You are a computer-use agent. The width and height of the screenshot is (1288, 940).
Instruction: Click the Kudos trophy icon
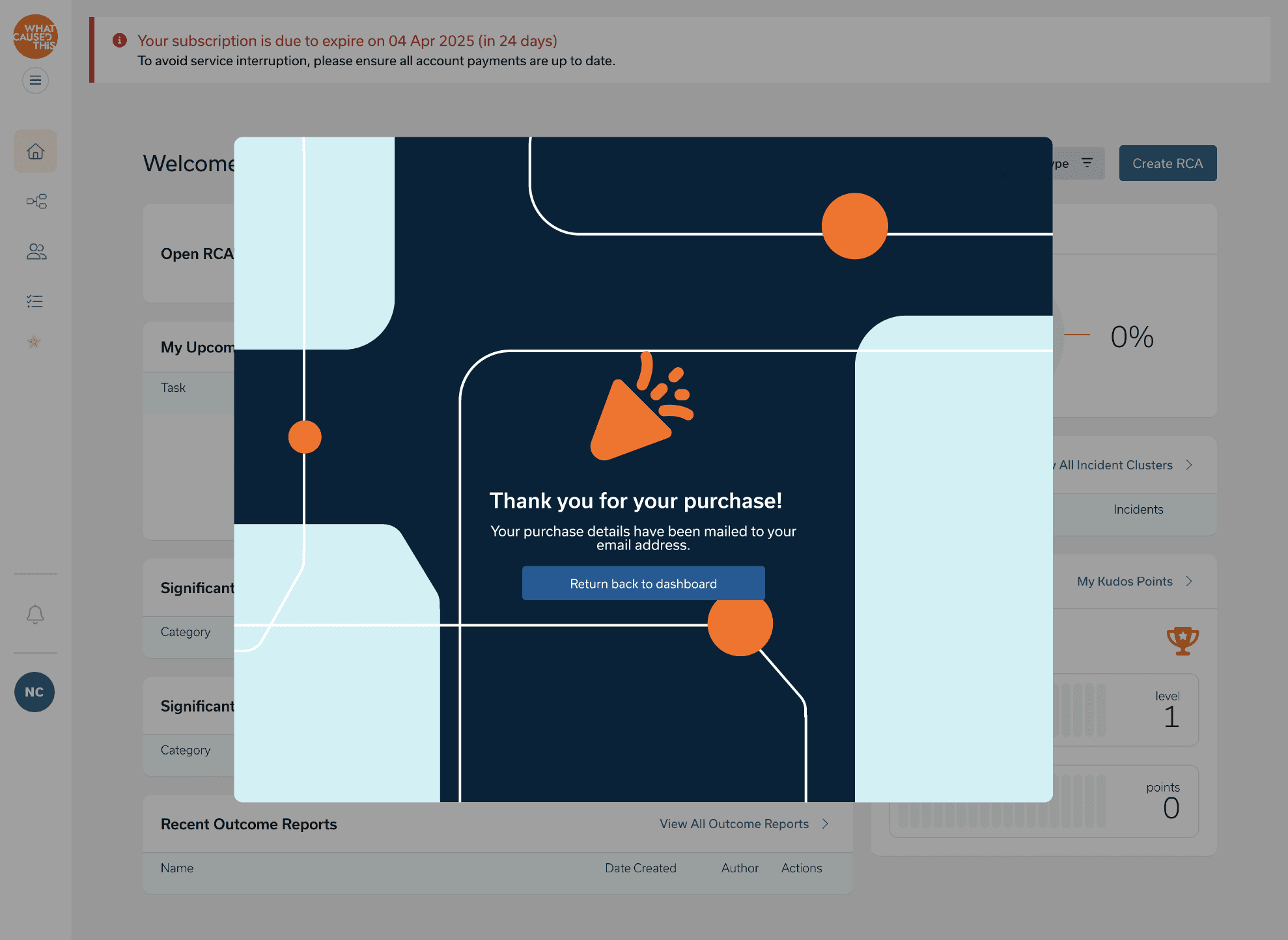[x=1183, y=641]
